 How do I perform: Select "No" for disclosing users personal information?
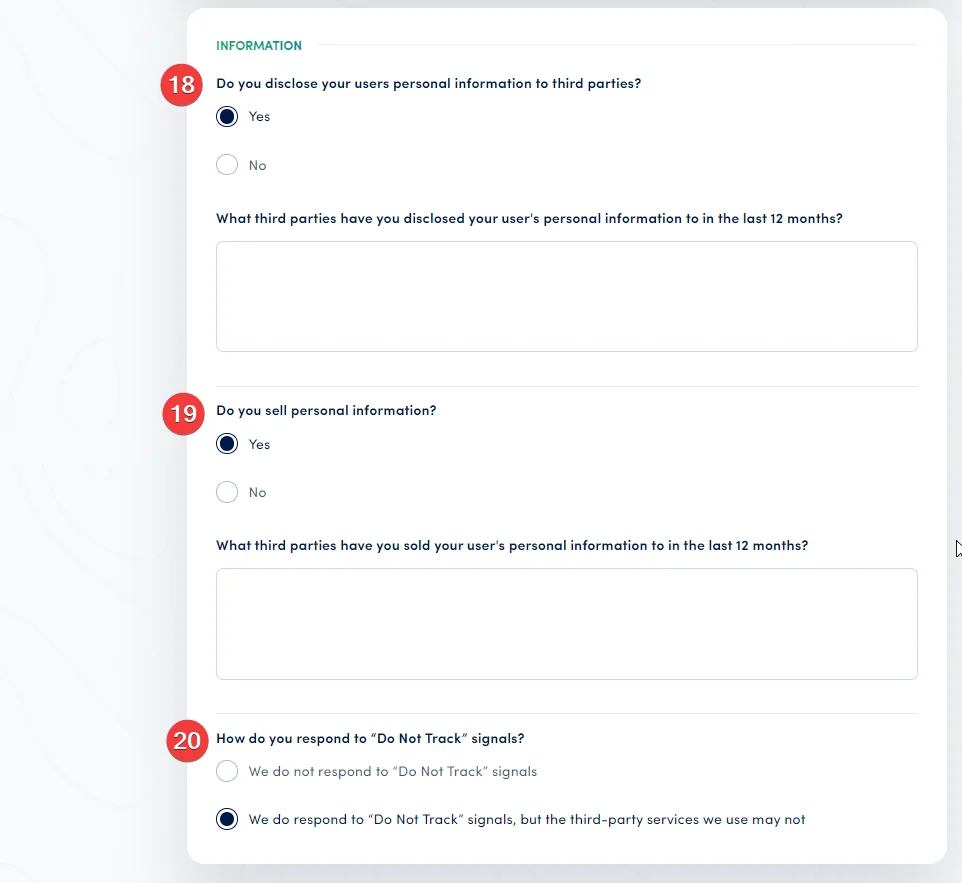tap(227, 164)
